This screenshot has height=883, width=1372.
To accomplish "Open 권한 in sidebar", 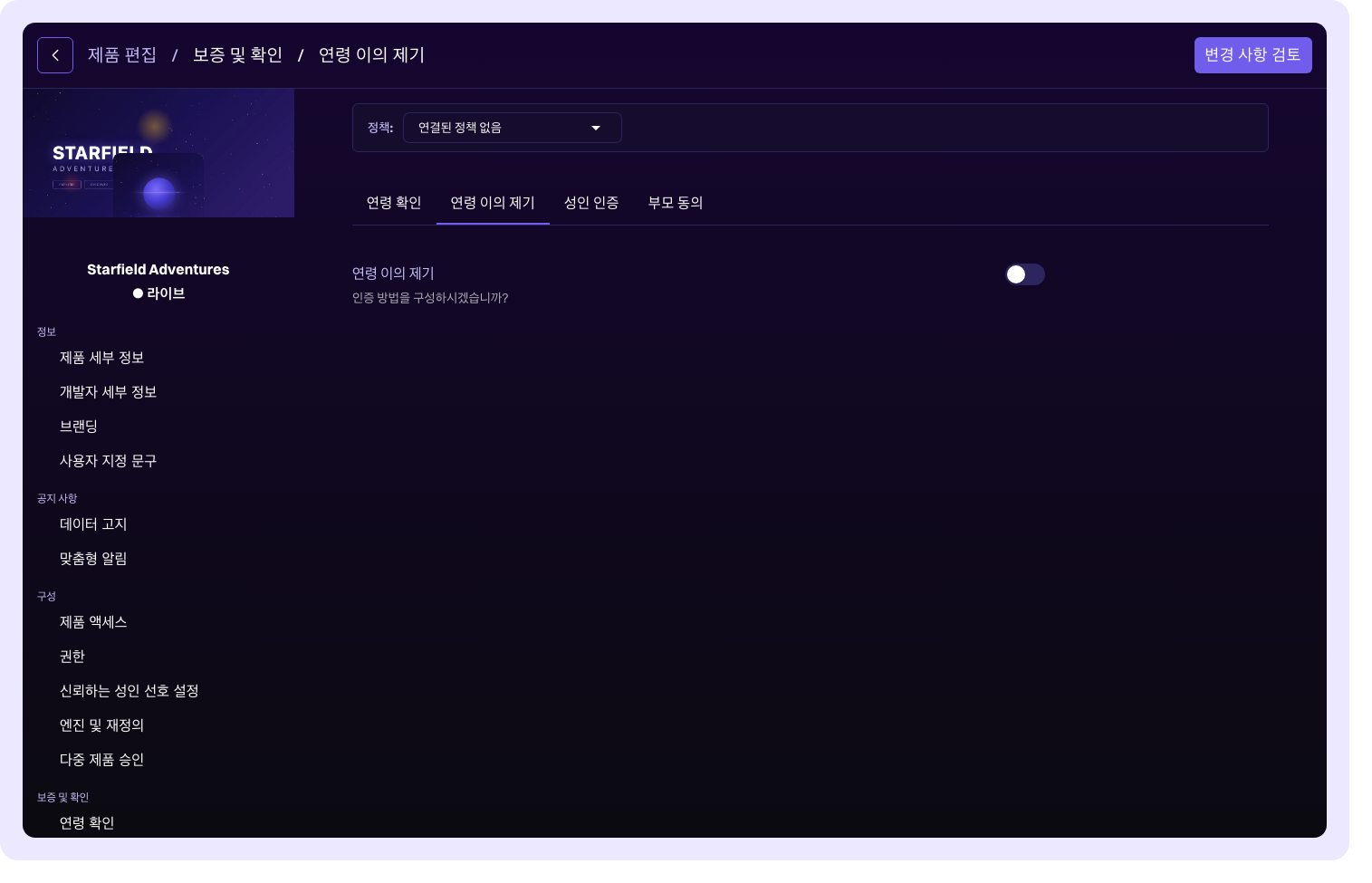I will 72,657.
